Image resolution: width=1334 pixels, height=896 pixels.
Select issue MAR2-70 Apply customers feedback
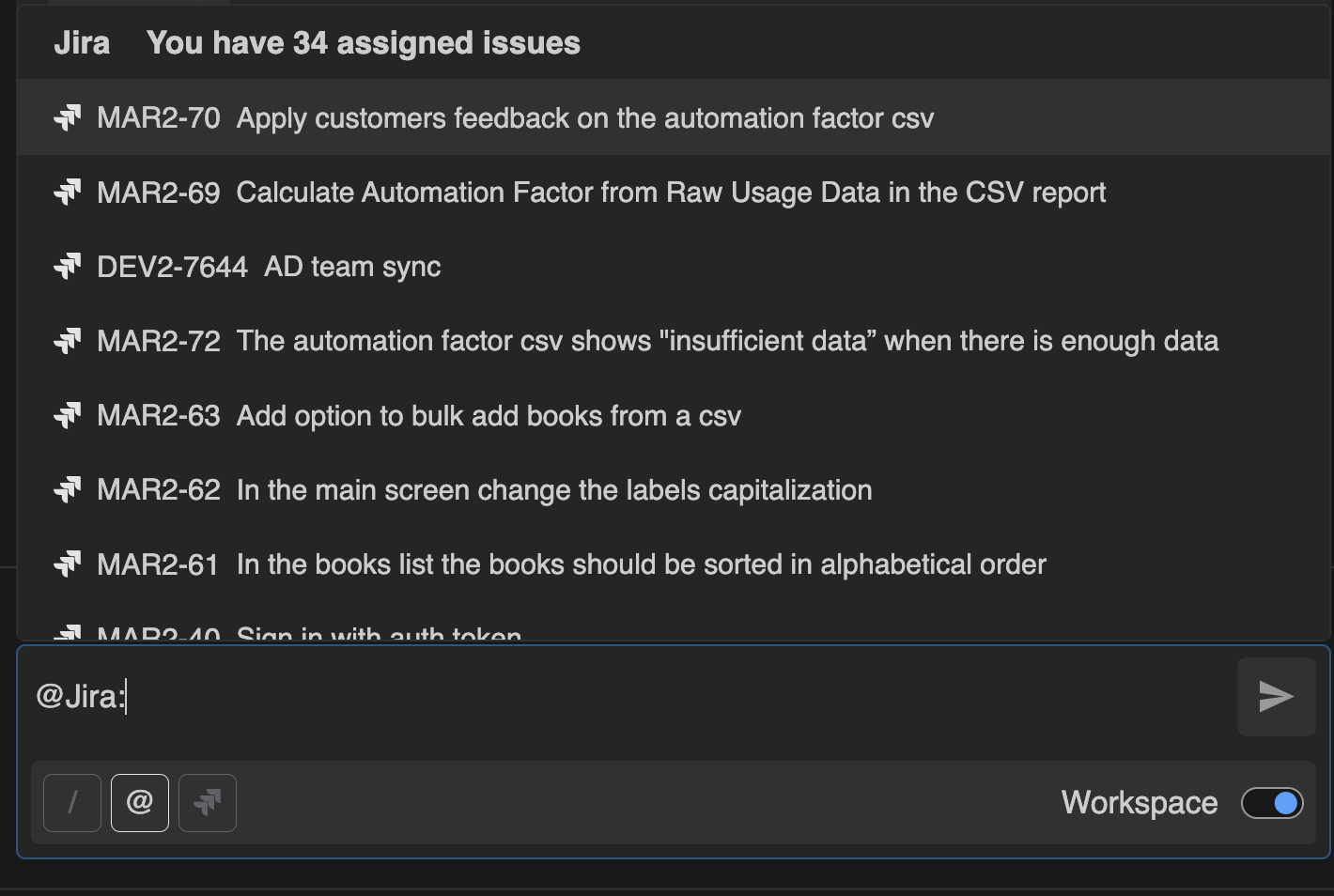point(584,118)
